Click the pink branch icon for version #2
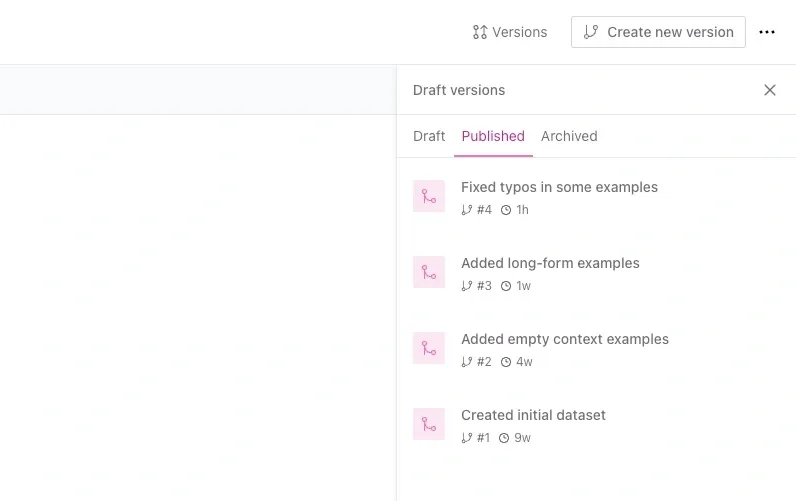796x501 pixels. [x=429, y=348]
